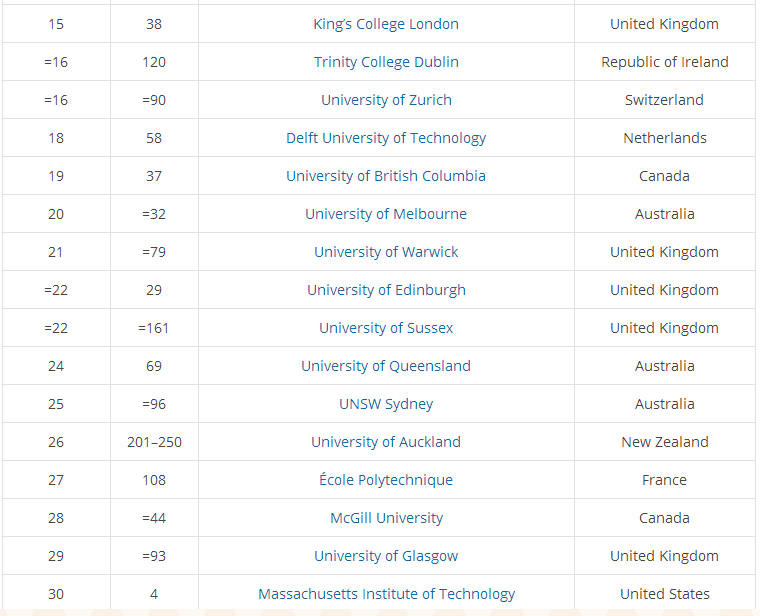Open University of Zurich page
The image size is (760, 616).
pyautogui.click(x=386, y=100)
